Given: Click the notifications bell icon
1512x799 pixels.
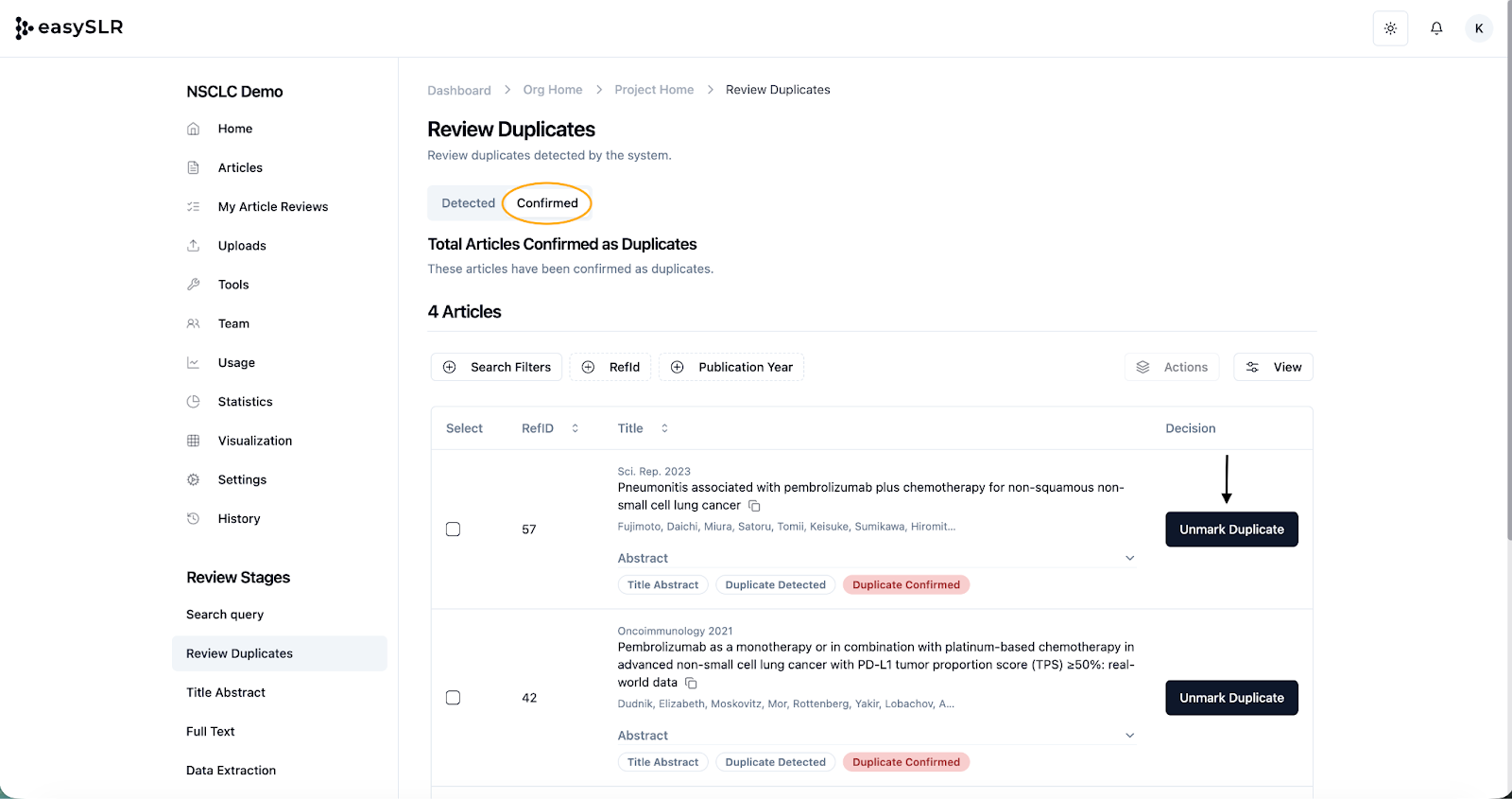Looking at the screenshot, I should pos(1436,28).
